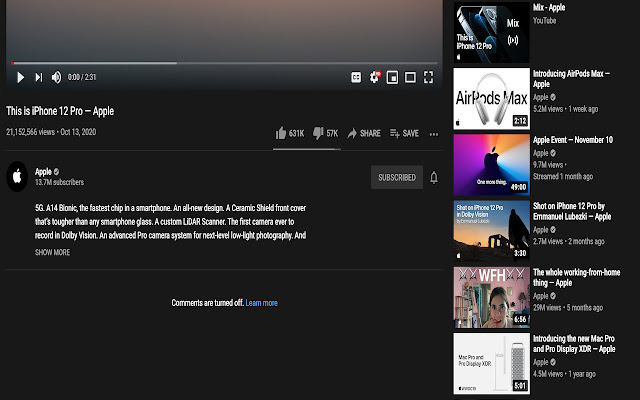This screenshot has height=400, width=640.
Task: Switch to theater mode
Action: (x=410, y=77)
